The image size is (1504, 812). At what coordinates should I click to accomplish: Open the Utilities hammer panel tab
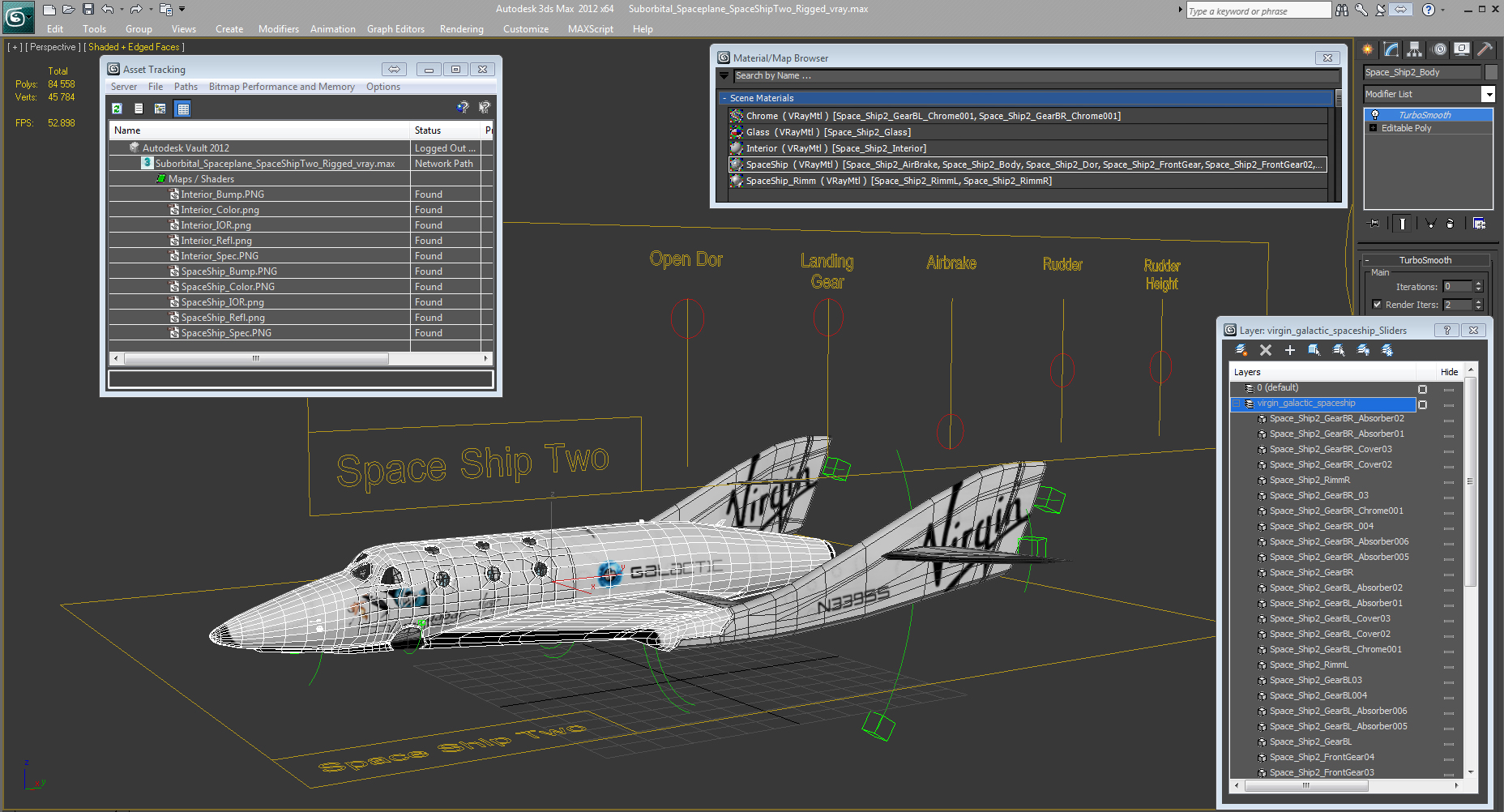click(1485, 49)
